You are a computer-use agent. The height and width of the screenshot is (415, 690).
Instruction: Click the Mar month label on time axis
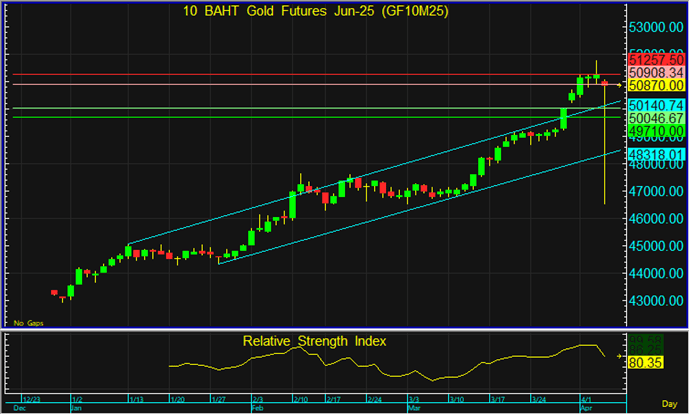(x=414, y=408)
